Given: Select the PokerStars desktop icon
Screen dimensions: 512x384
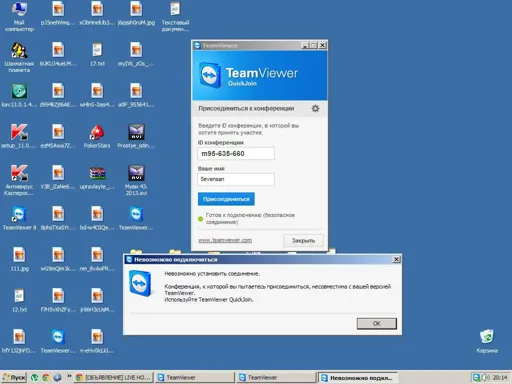Looking at the screenshot, I should click(x=97, y=136).
